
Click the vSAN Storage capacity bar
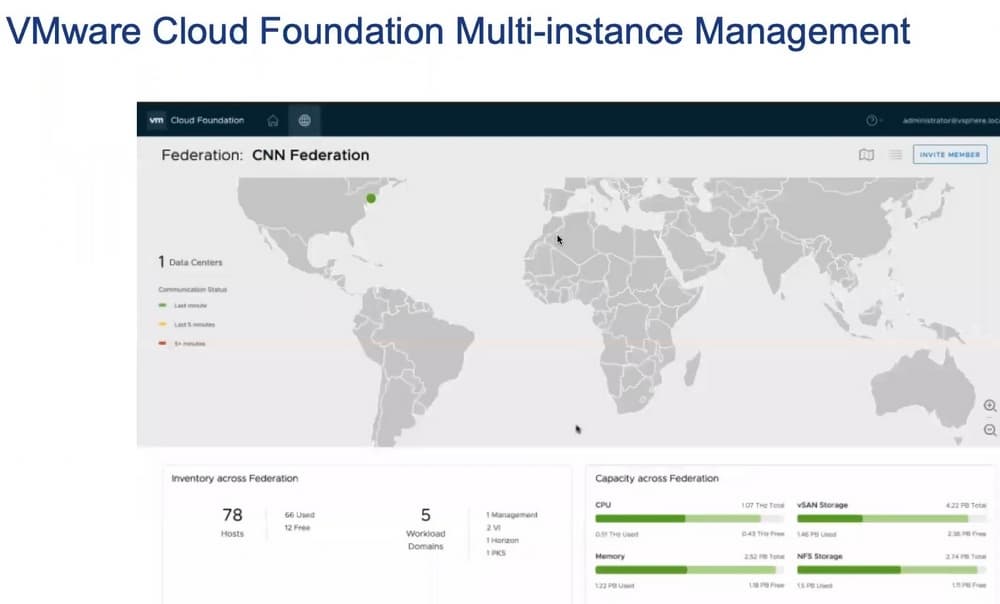point(891,519)
